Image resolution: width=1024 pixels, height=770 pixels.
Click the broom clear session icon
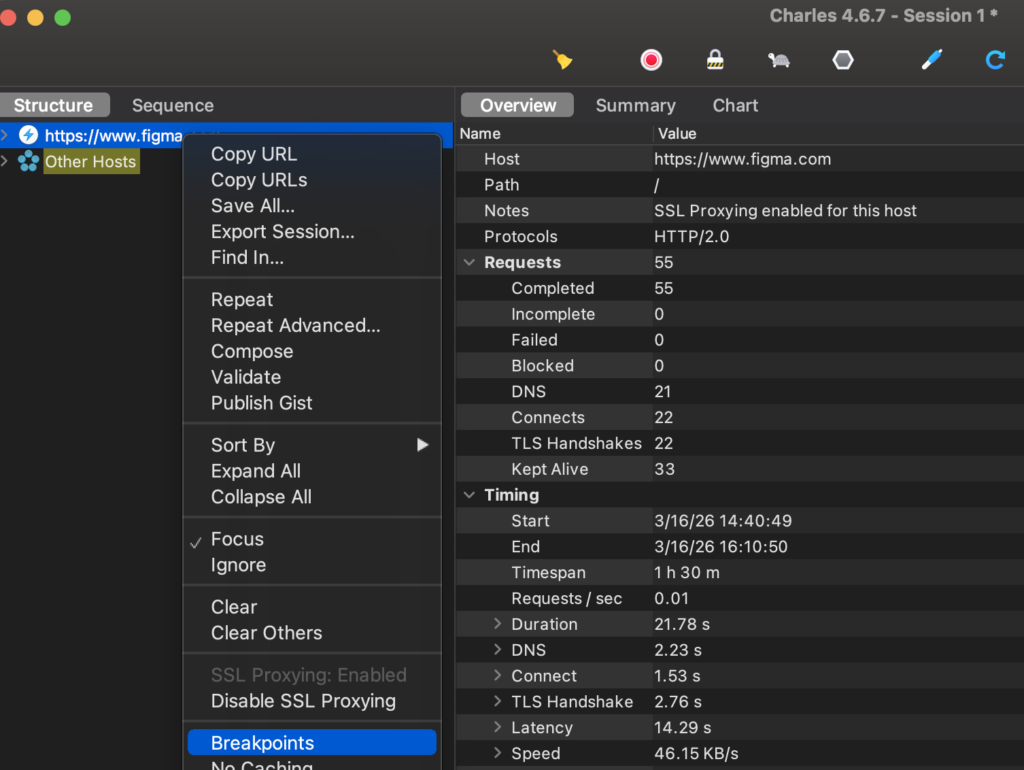tap(563, 60)
